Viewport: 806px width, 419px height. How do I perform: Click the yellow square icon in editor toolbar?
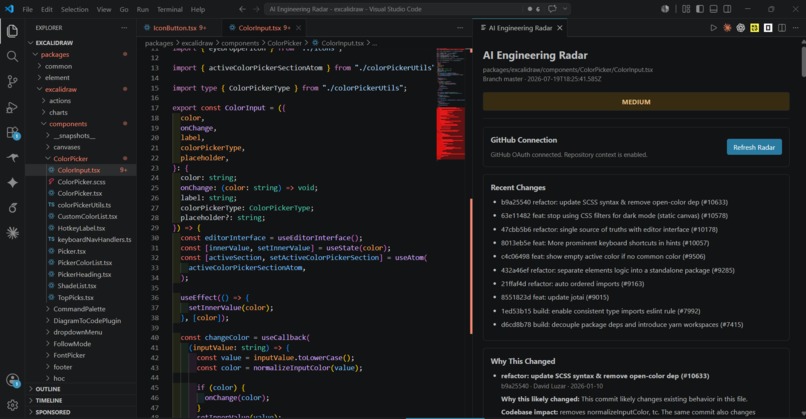click(x=754, y=28)
